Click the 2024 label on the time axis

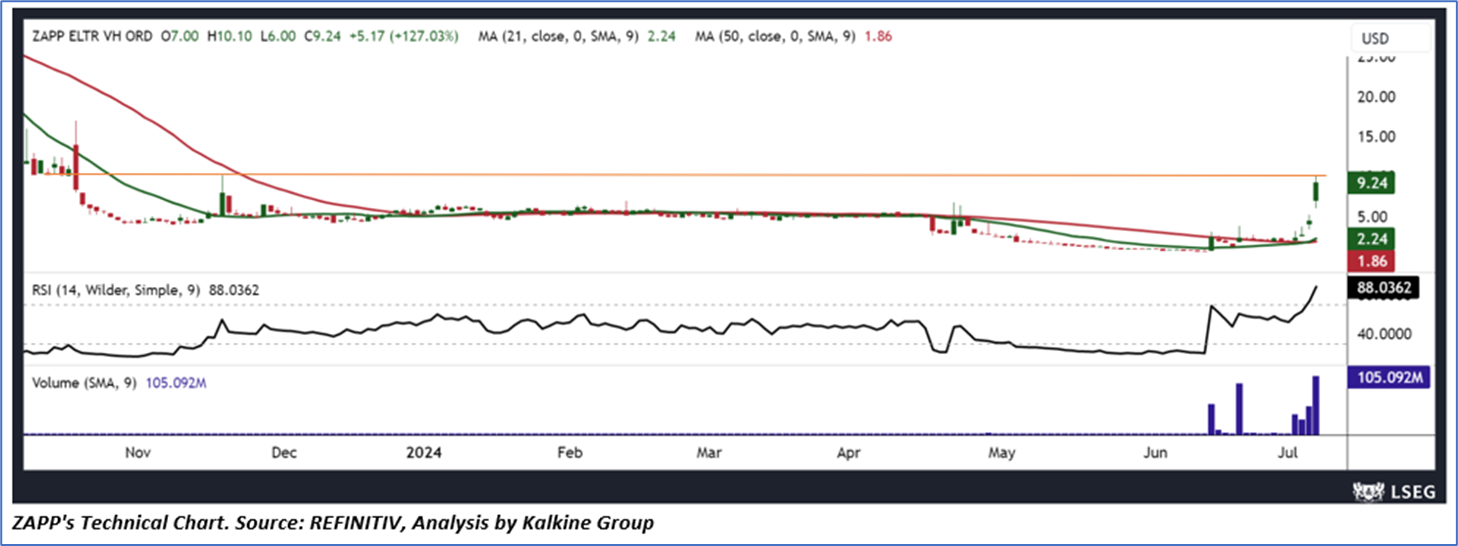point(424,452)
